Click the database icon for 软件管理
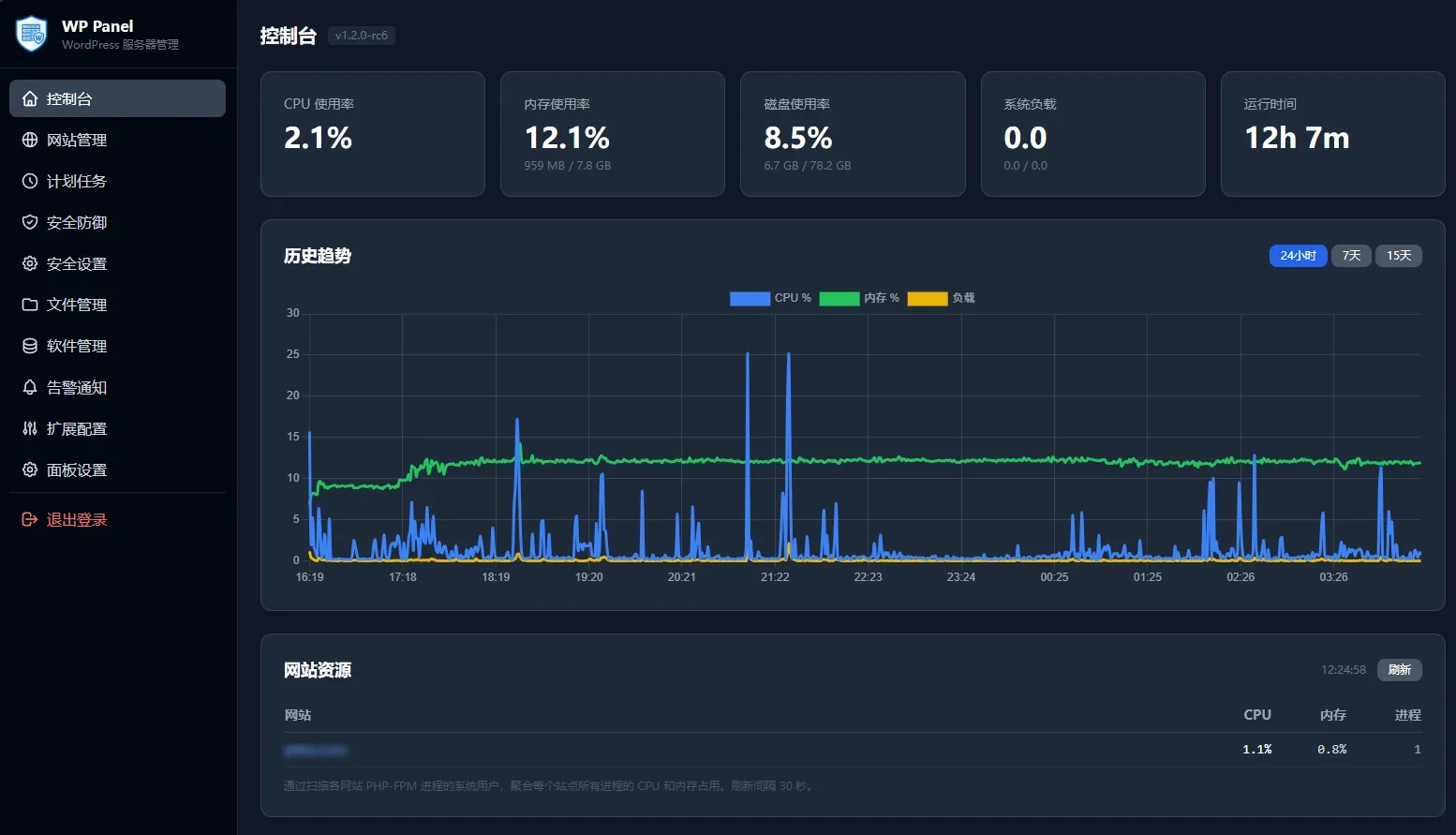Screen dimensions: 1456x835 (30, 346)
